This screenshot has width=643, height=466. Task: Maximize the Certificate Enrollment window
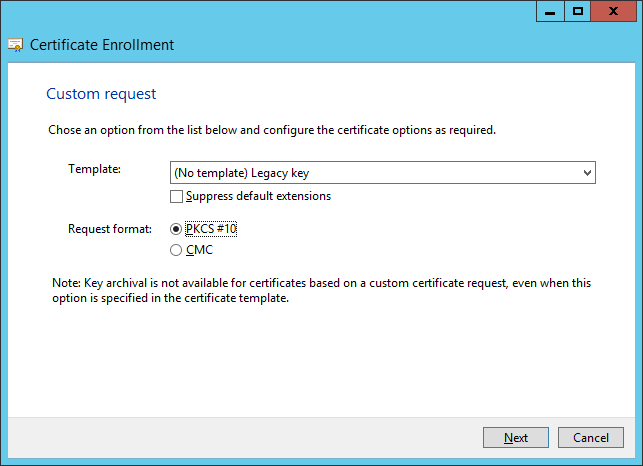click(577, 11)
